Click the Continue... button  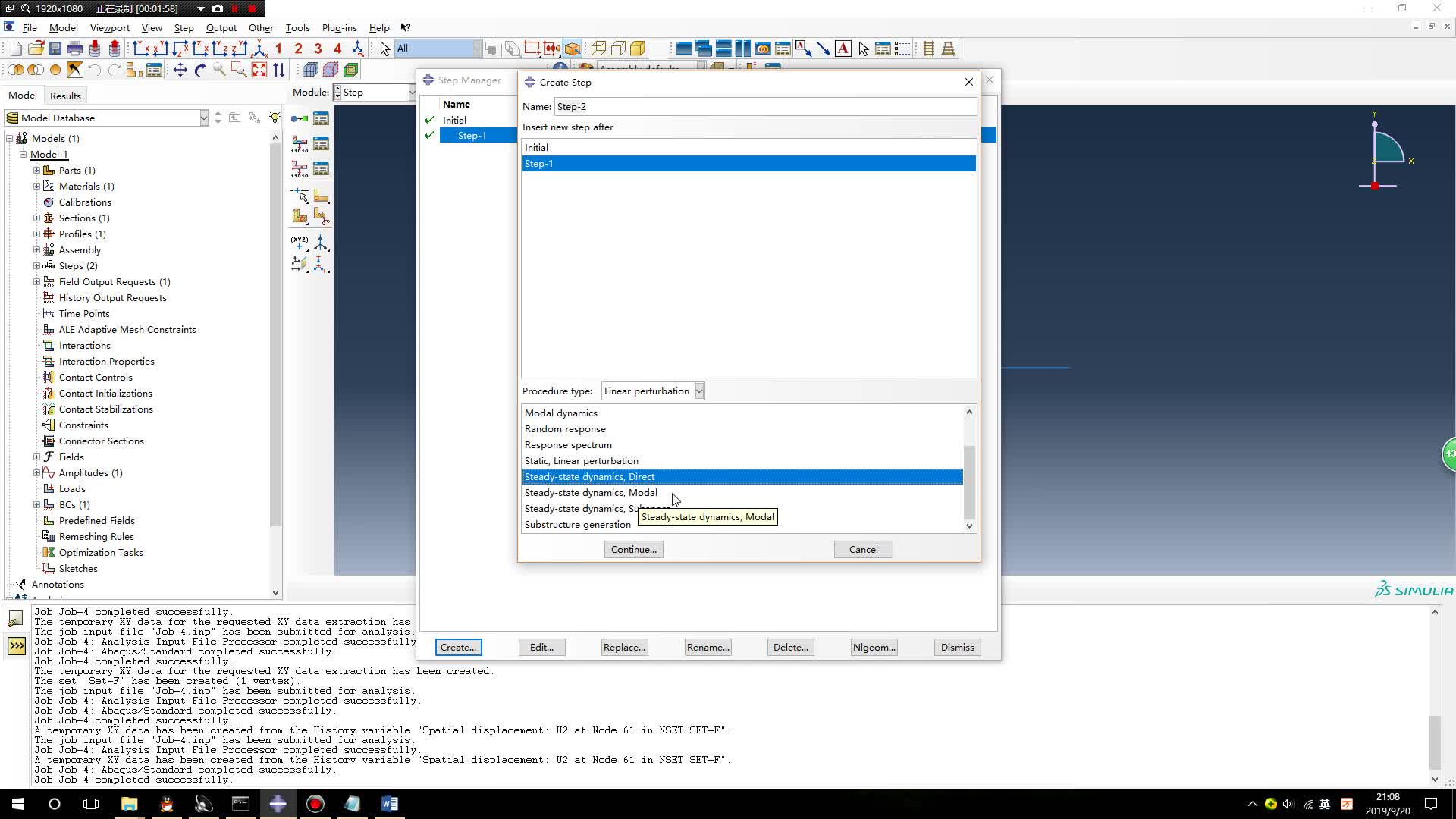click(633, 549)
